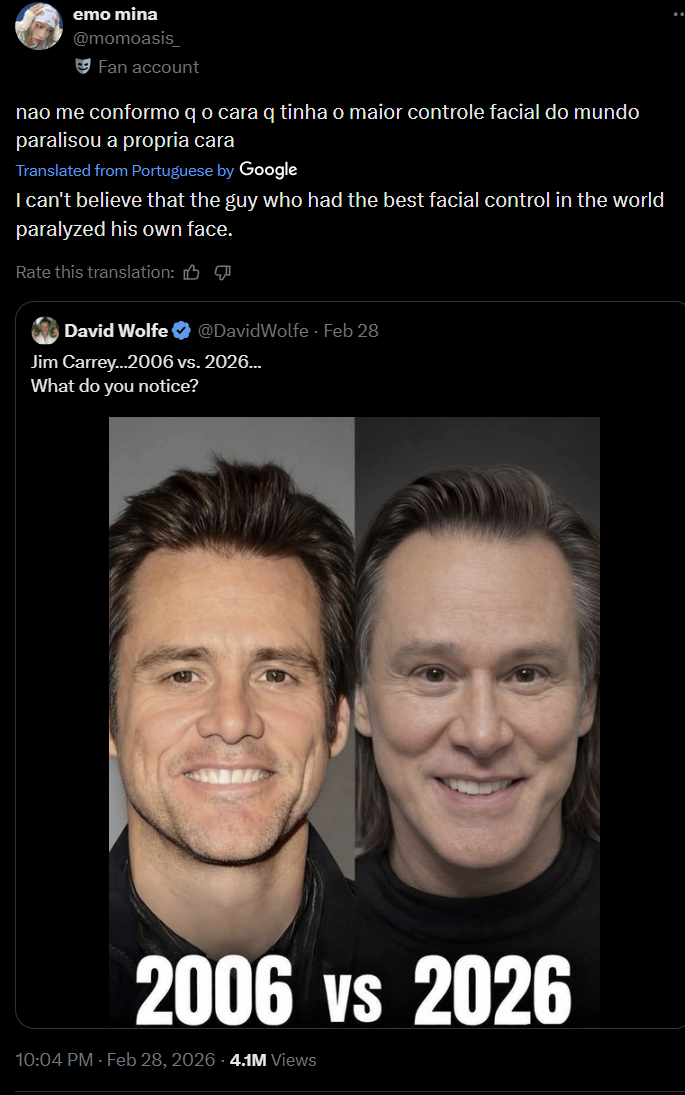Click the Fan account label text
The image size is (685, 1095).
coord(148,67)
